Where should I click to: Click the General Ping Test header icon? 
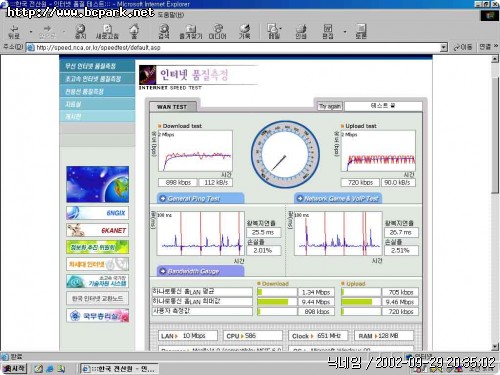pos(163,199)
